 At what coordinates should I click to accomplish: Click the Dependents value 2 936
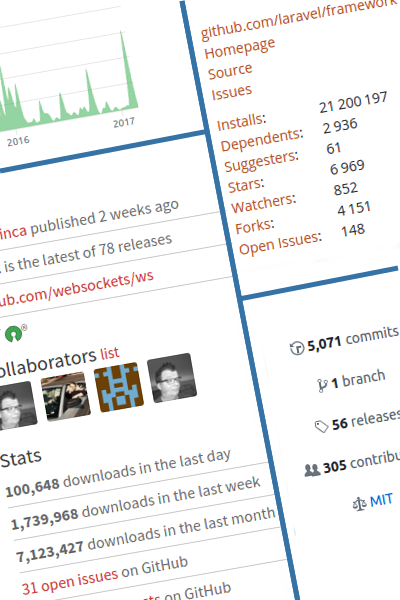(340, 126)
